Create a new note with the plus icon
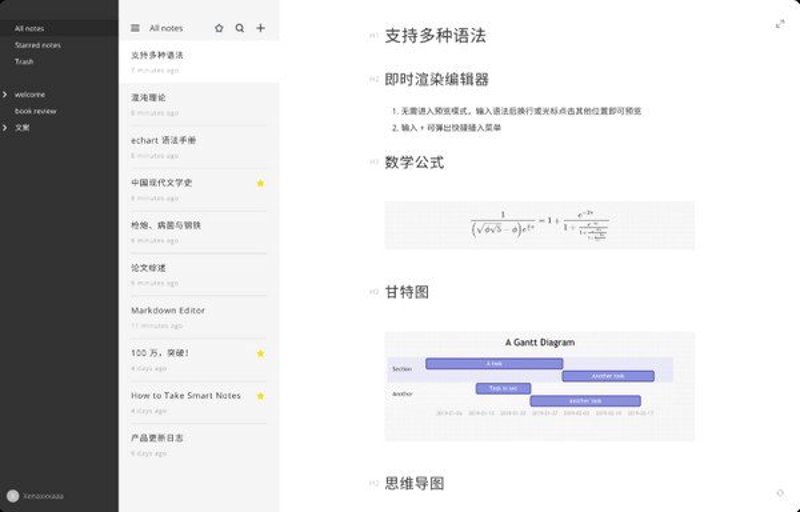 tap(261, 28)
